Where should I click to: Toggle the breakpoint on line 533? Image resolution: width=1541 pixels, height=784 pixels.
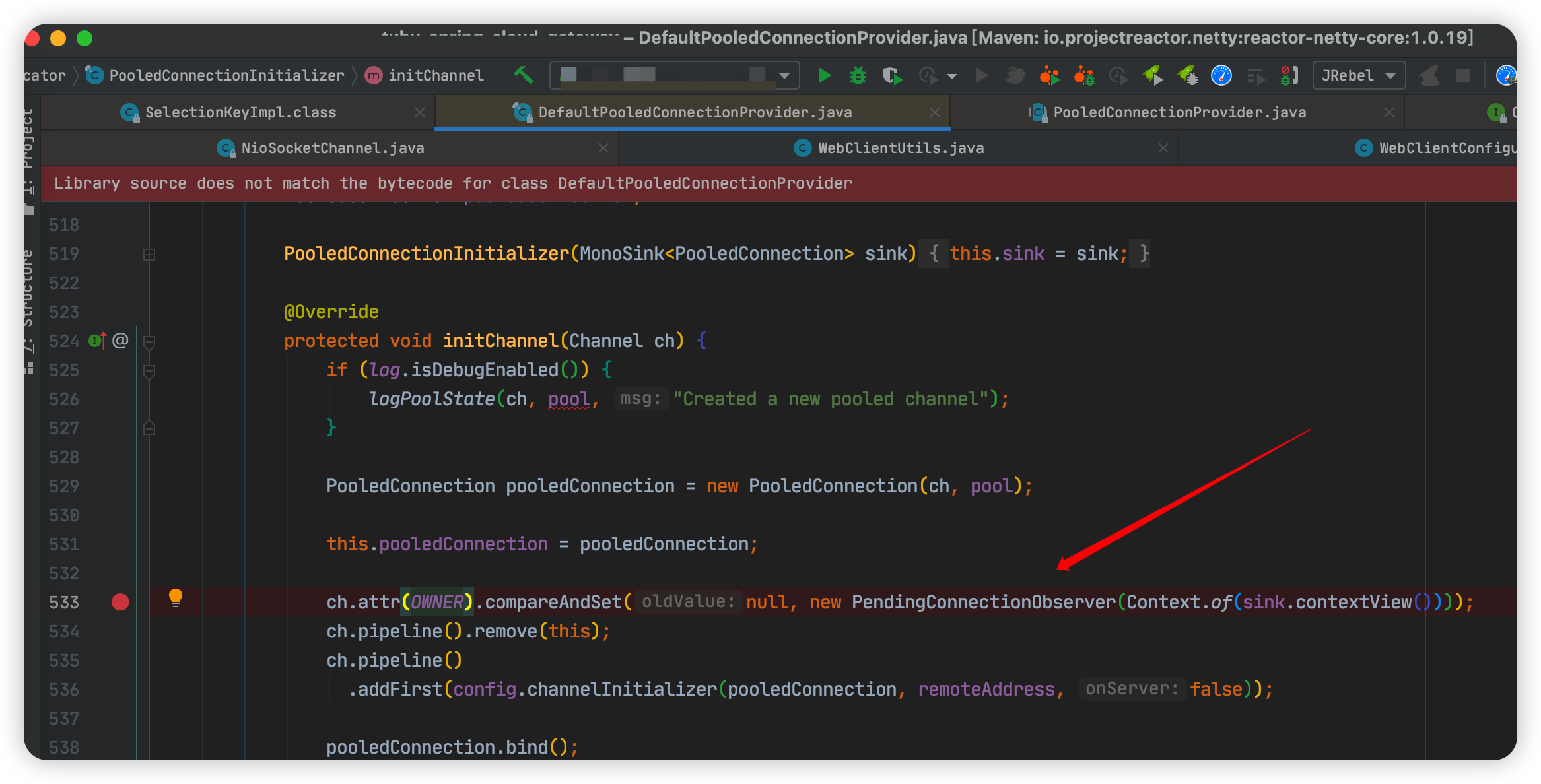click(120, 602)
